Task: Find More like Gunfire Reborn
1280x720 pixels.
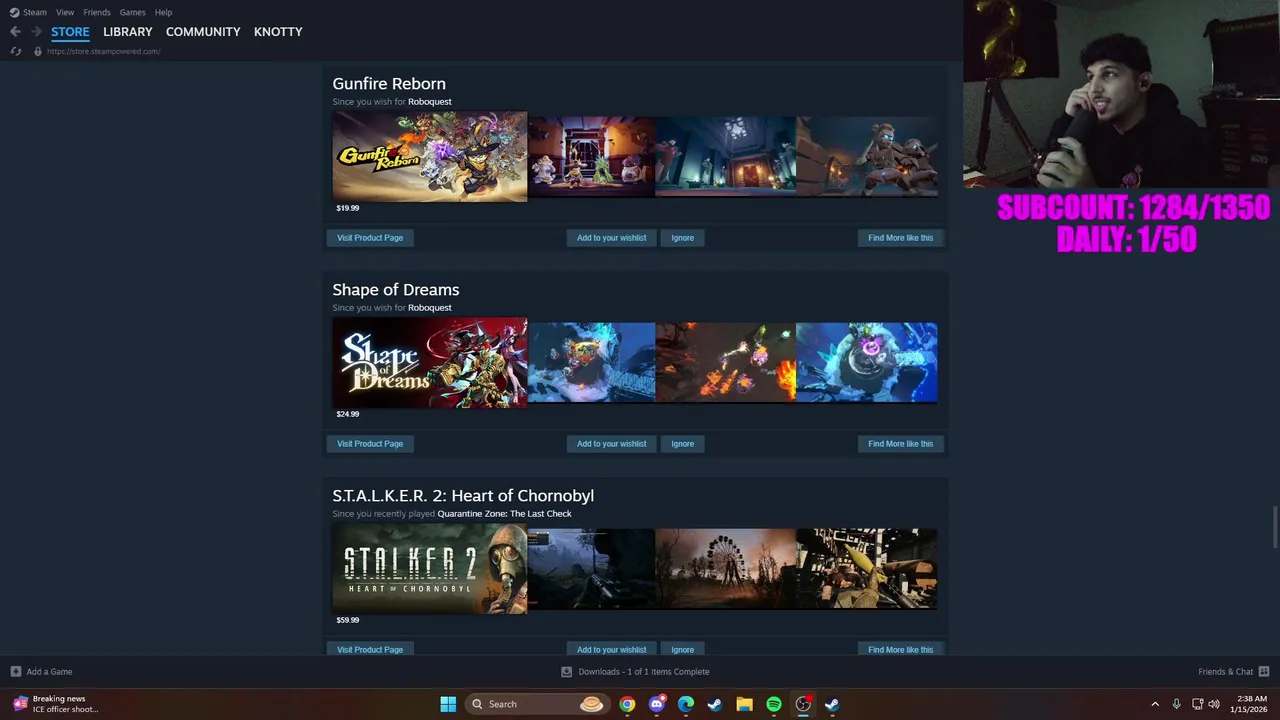Action: [901, 238]
